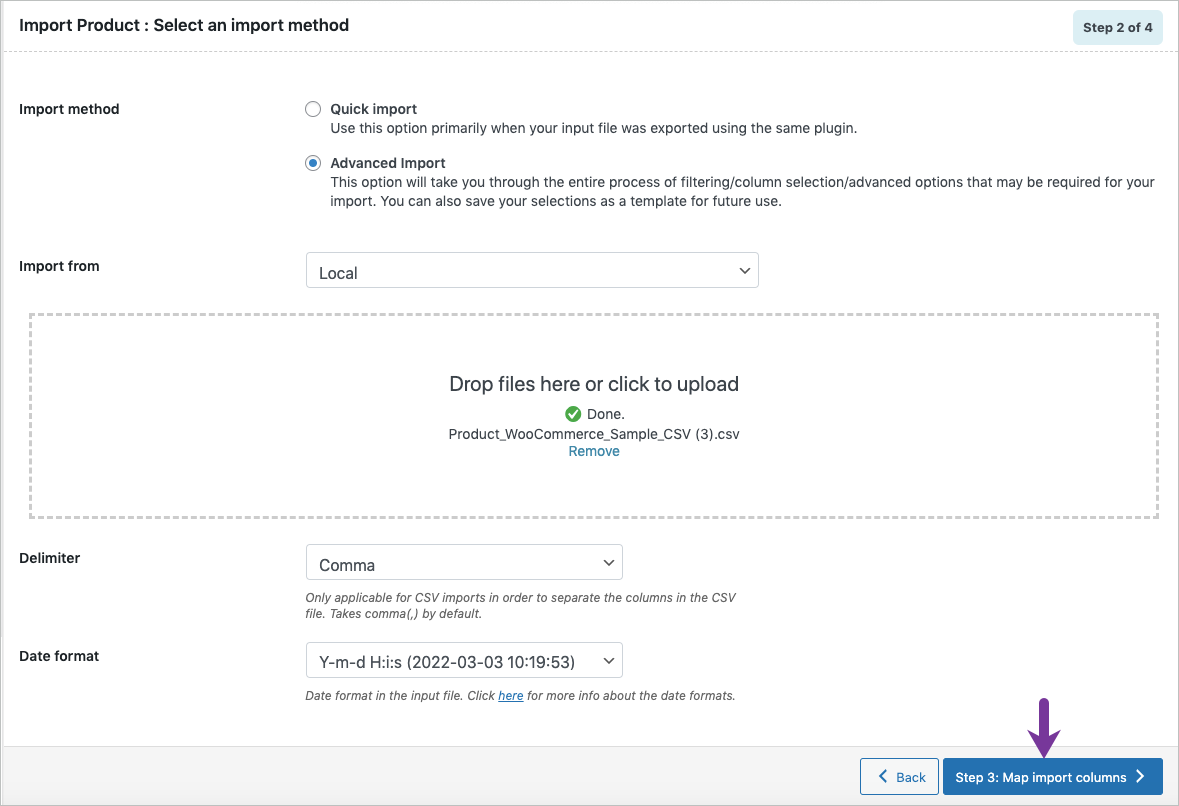Screen dimensions: 1179x806
Task: Click the green Done checkmark icon
Action: click(573, 413)
